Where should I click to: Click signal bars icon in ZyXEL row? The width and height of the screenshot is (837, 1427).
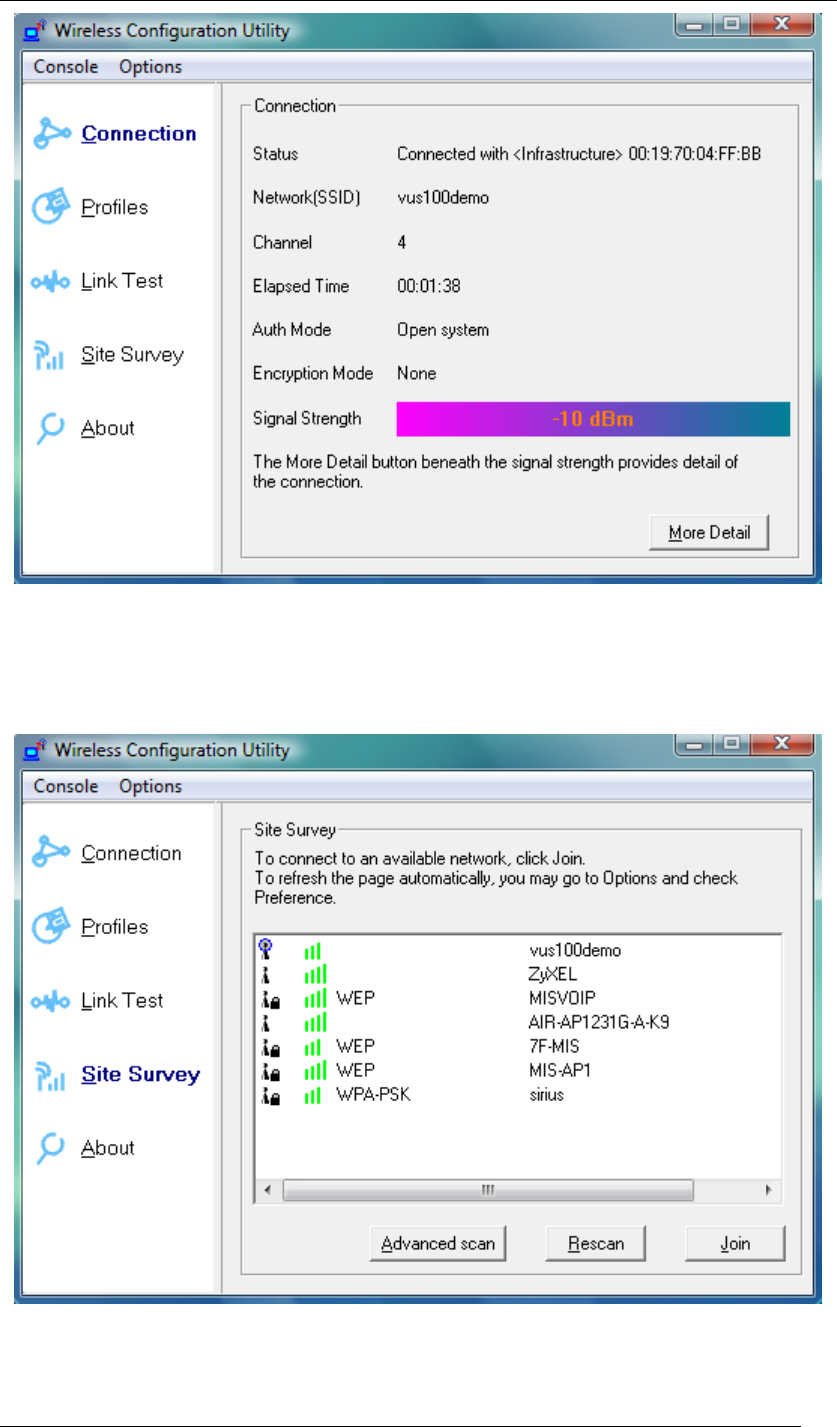(x=315, y=973)
